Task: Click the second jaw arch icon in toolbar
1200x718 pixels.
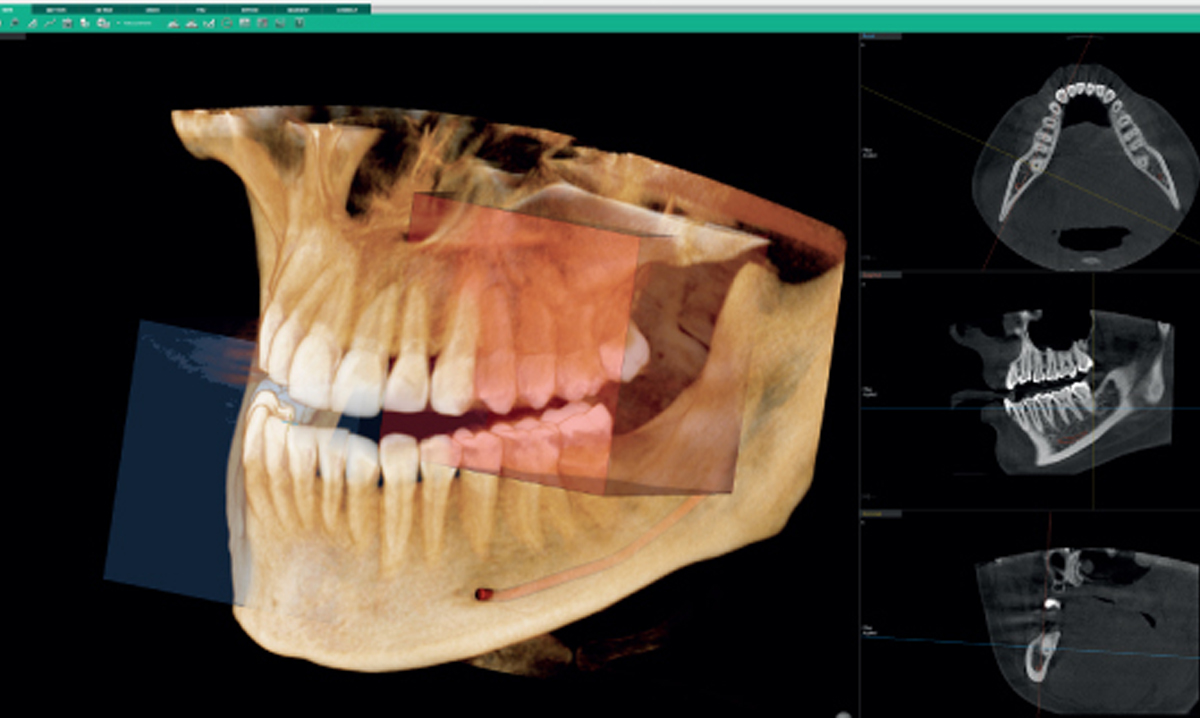Action: 191,22
